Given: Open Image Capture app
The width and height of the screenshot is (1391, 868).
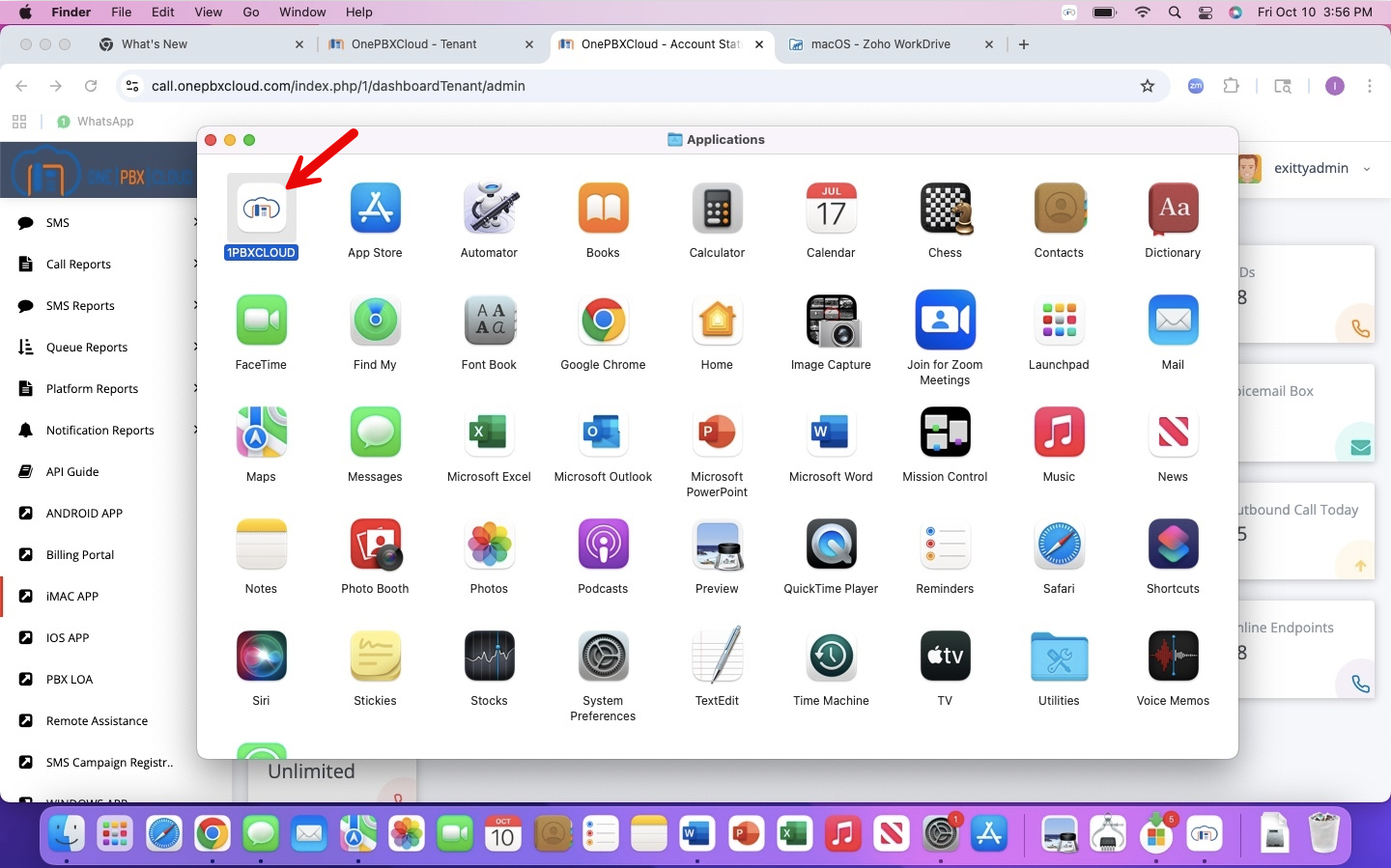Looking at the screenshot, I should point(831,321).
